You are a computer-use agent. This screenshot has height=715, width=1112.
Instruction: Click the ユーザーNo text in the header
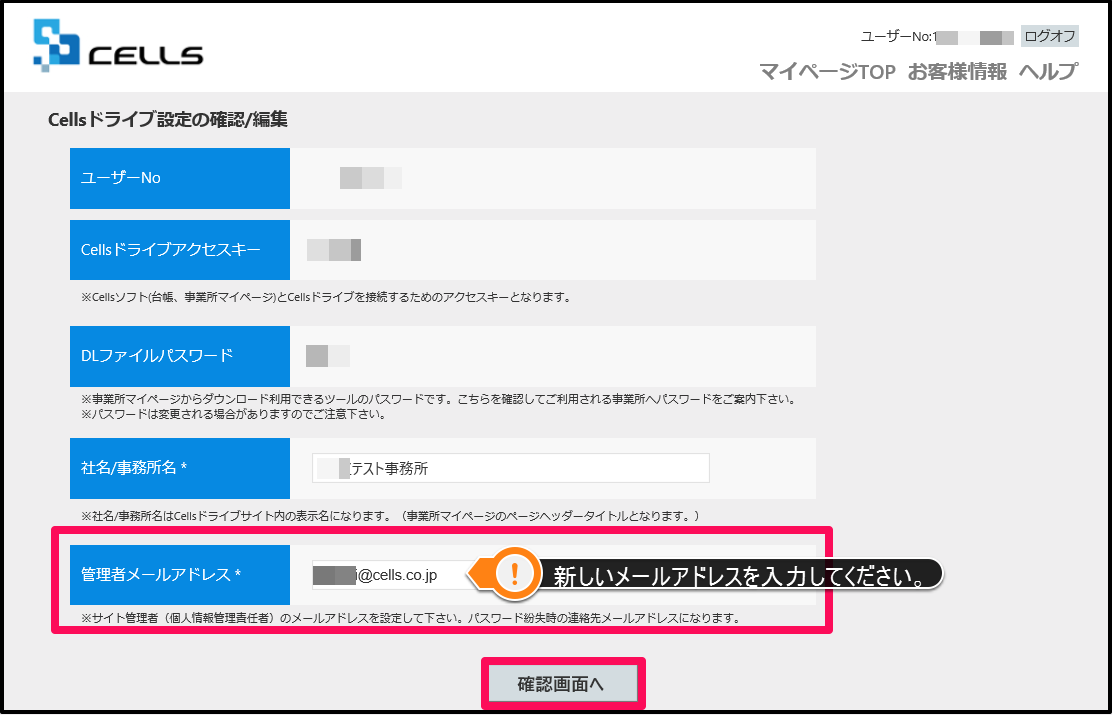pyautogui.click(x=898, y=36)
